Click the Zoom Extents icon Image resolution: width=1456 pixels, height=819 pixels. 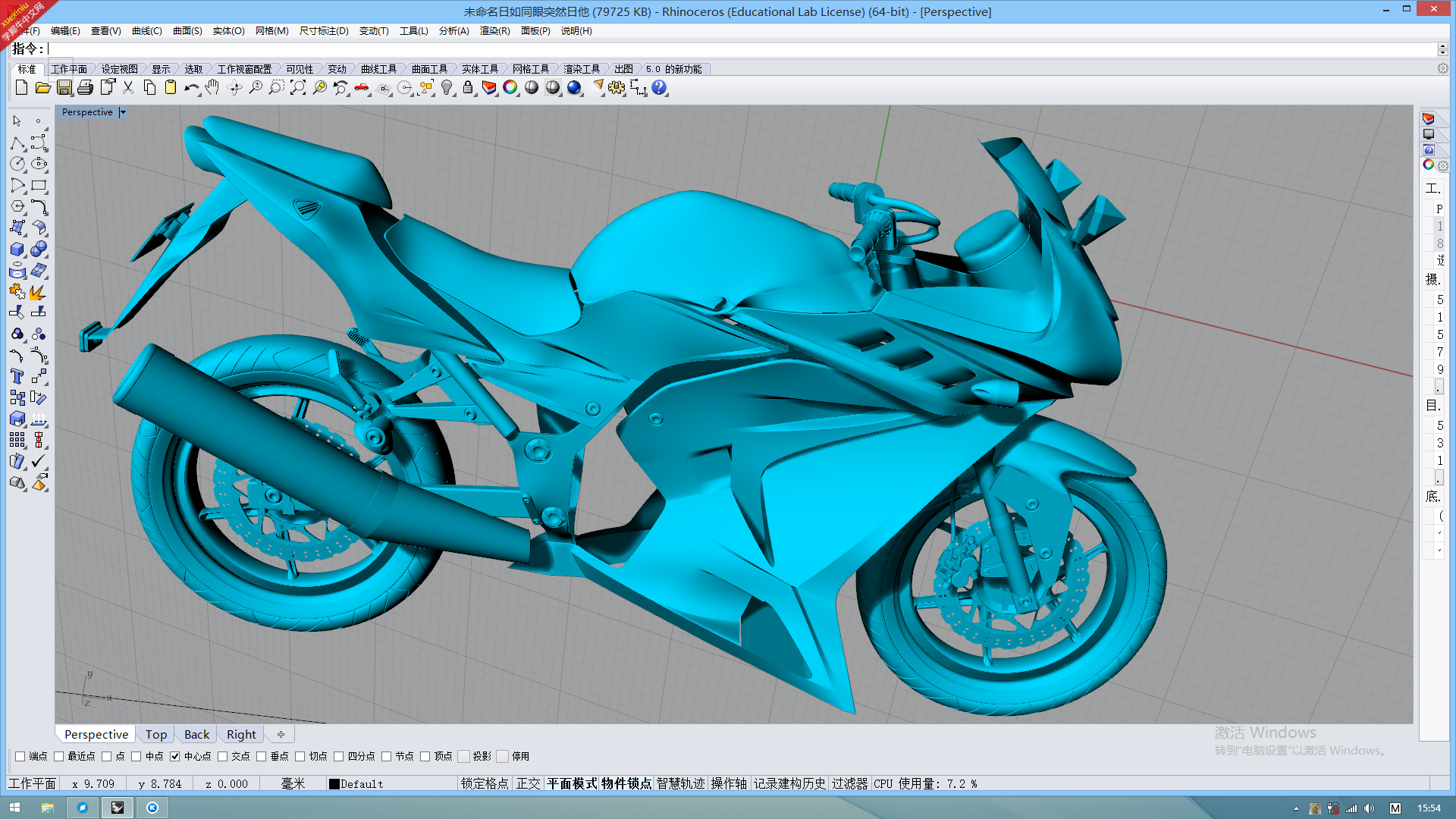pyautogui.click(x=298, y=88)
